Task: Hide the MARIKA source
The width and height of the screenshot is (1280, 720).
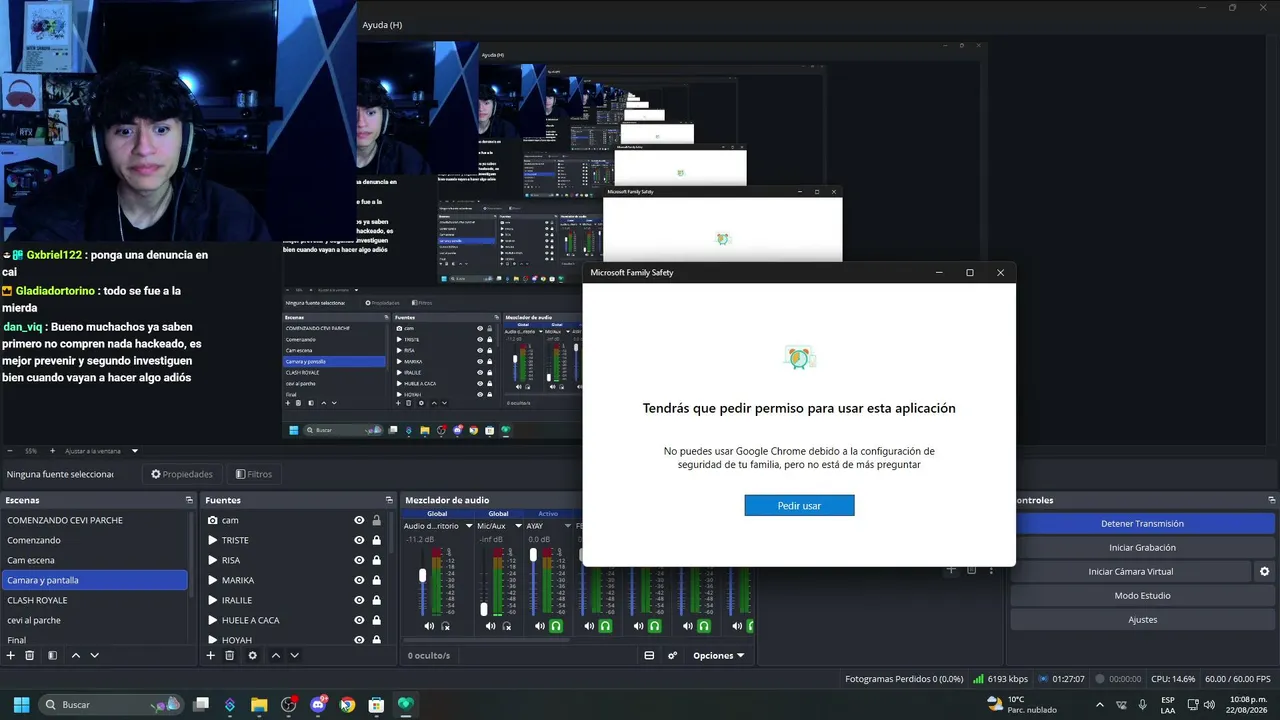Action: (359, 580)
